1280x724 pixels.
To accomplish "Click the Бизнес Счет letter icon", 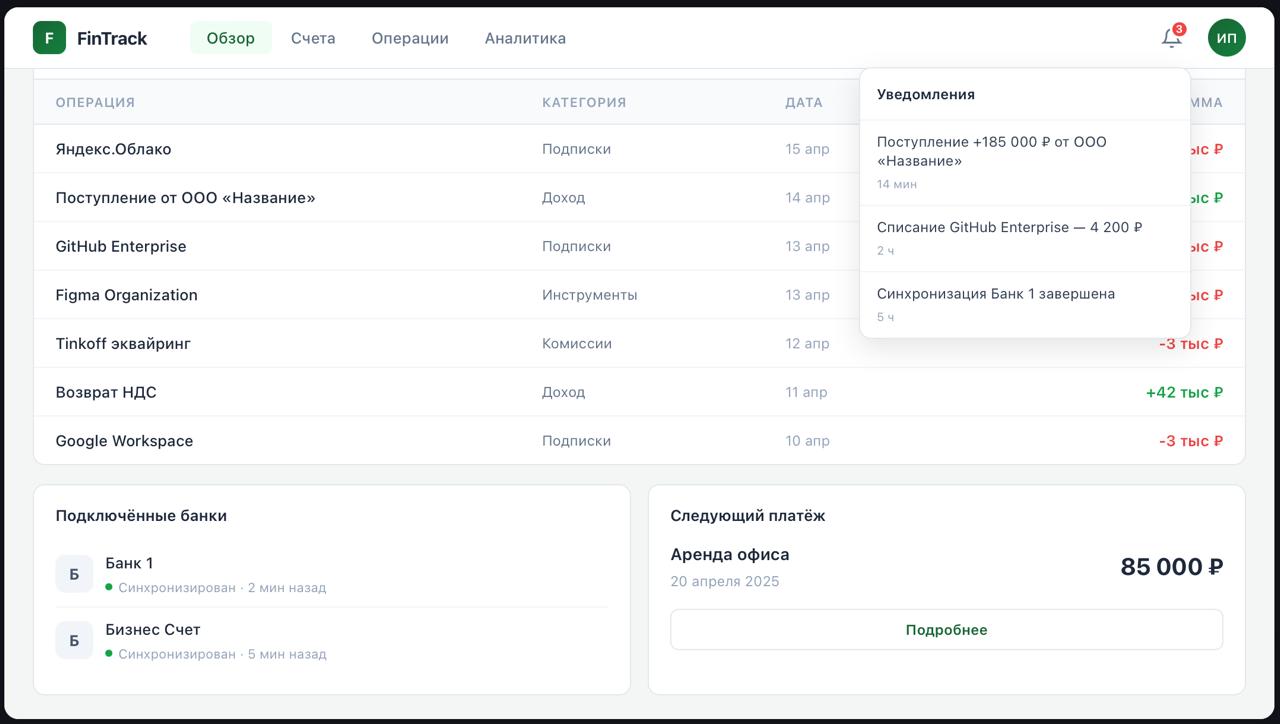I will point(74,640).
